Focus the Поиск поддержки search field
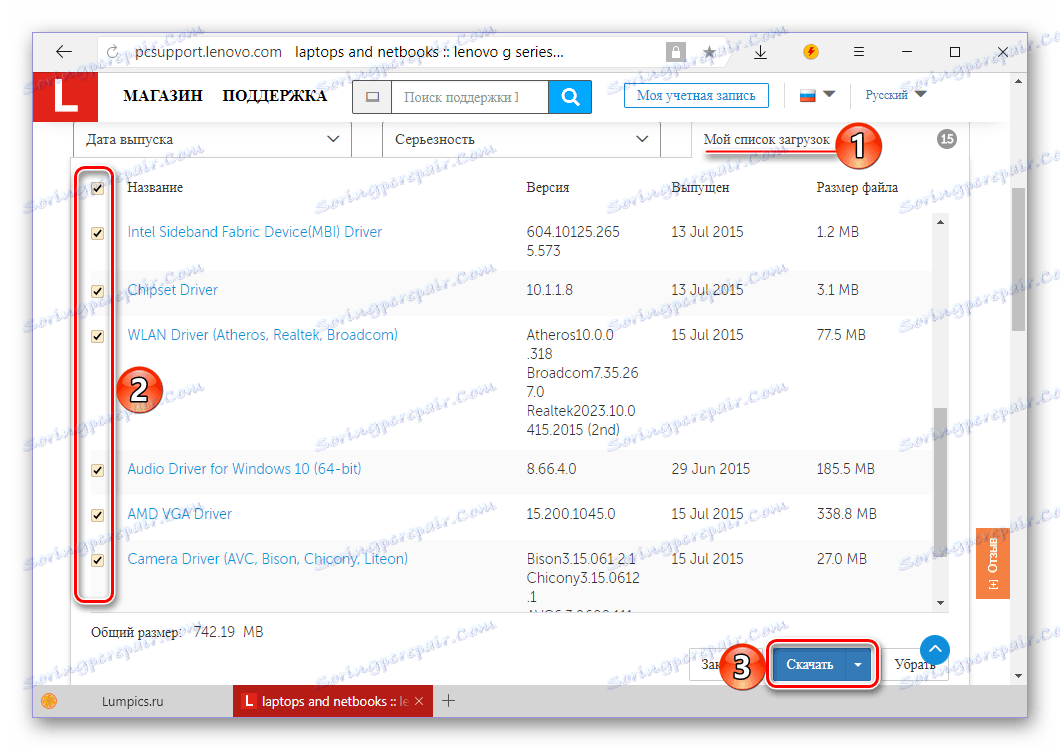The height and width of the screenshot is (750, 1060). point(469,97)
